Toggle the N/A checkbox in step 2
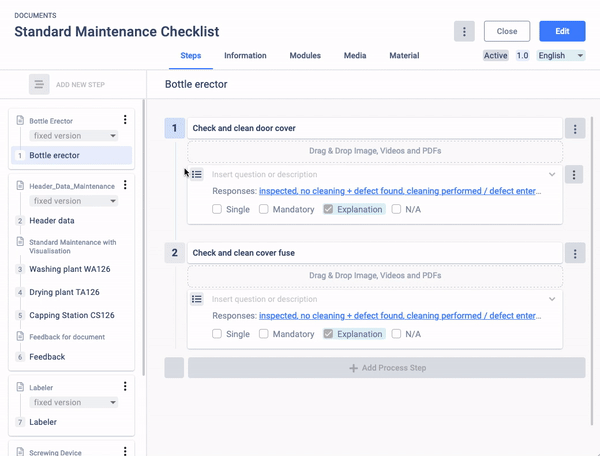The height and width of the screenshot is (456, 600). [396, 334]
